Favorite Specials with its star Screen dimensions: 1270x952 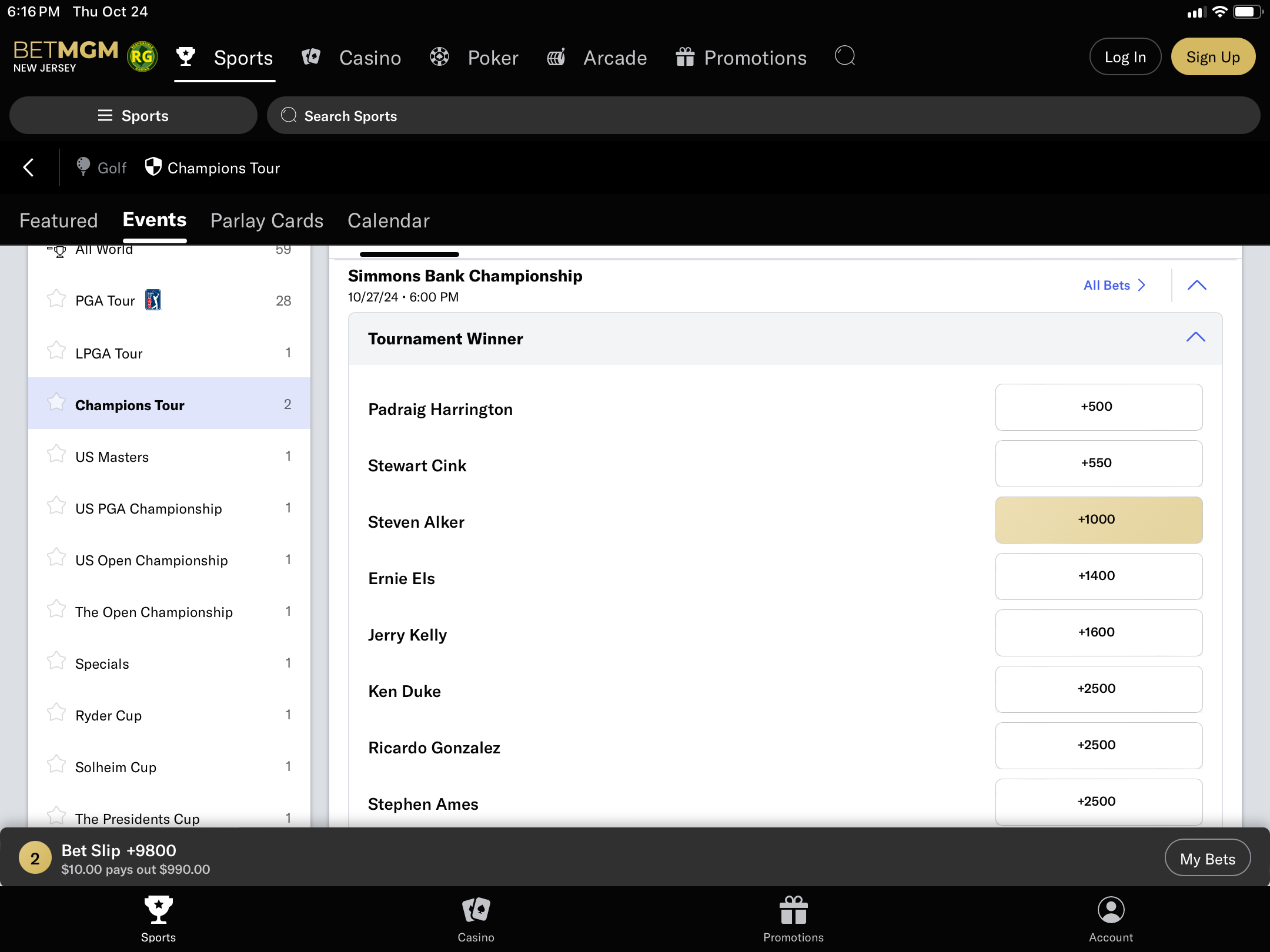[x=56, y=661]
